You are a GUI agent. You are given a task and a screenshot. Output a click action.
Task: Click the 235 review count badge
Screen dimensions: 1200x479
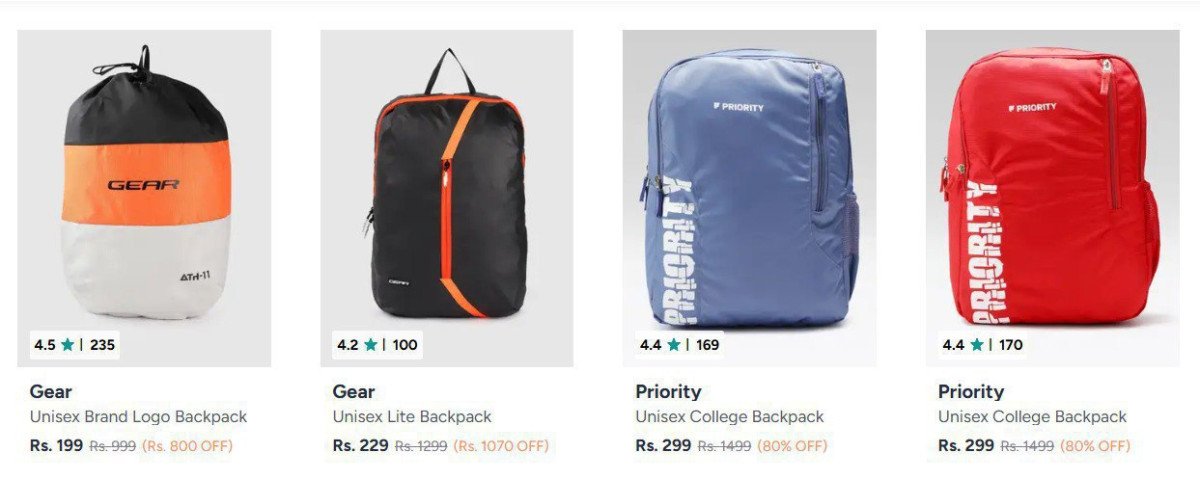coord(102,345)
